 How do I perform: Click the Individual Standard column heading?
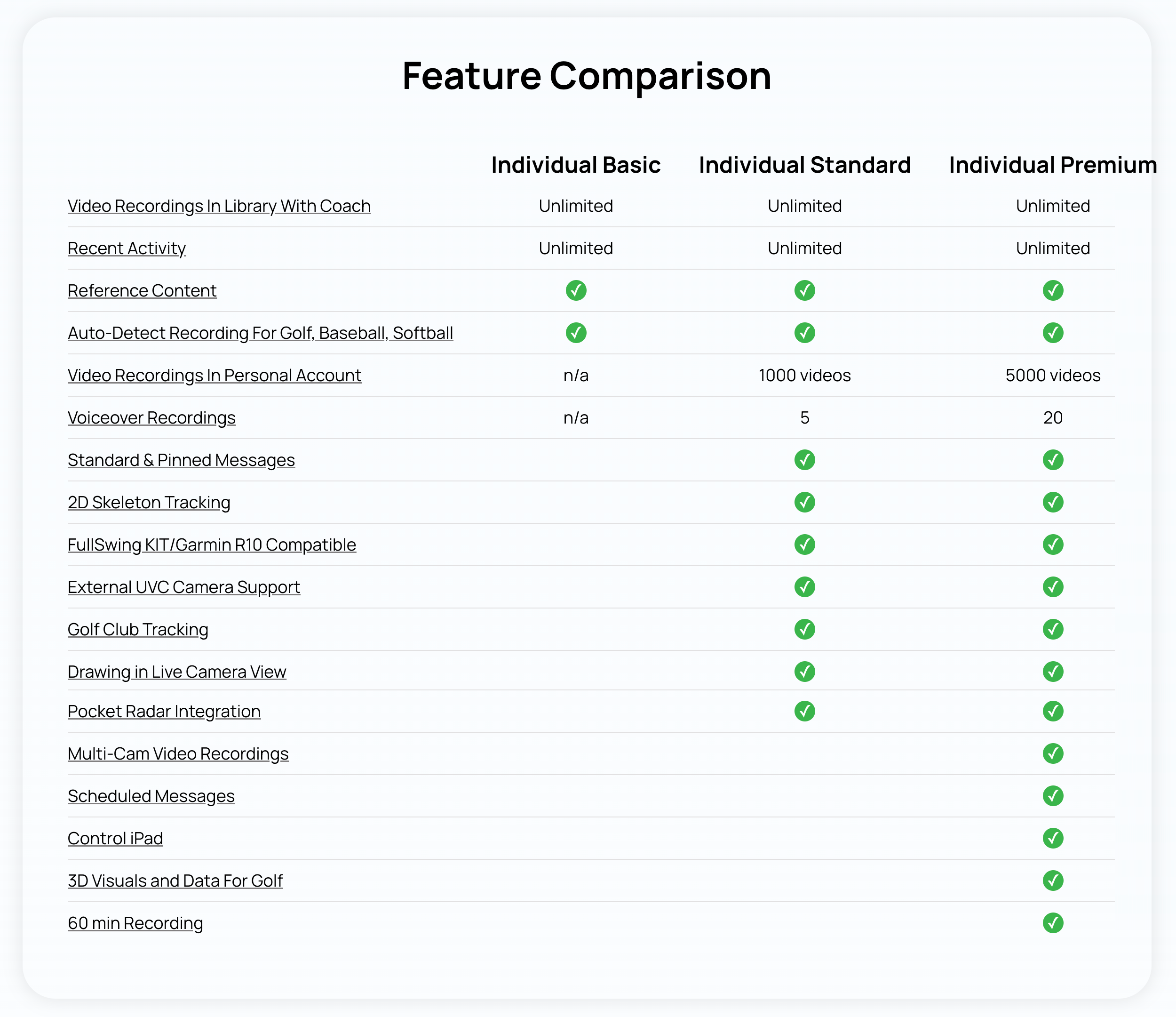pos(804,165)
